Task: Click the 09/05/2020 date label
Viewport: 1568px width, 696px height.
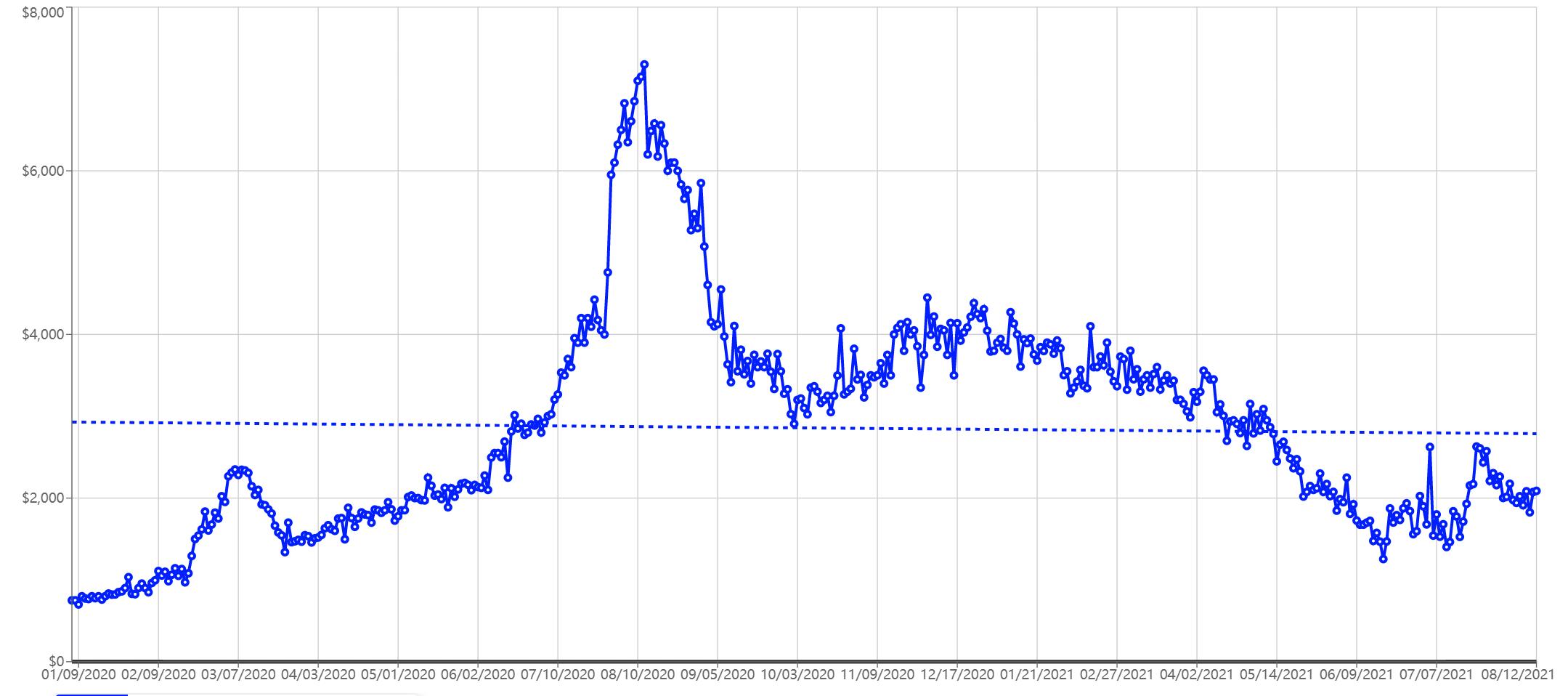Action: click(x=718, y=674)
